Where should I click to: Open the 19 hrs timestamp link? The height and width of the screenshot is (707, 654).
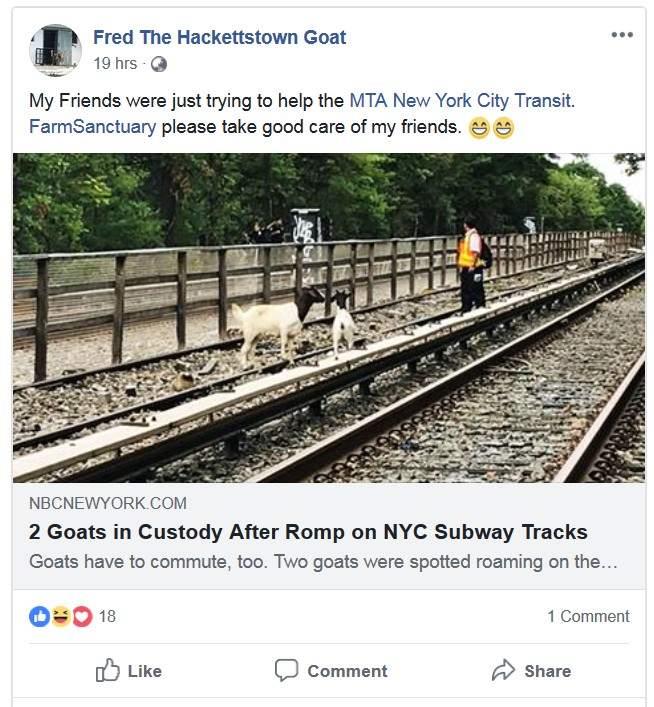[115, 64]
